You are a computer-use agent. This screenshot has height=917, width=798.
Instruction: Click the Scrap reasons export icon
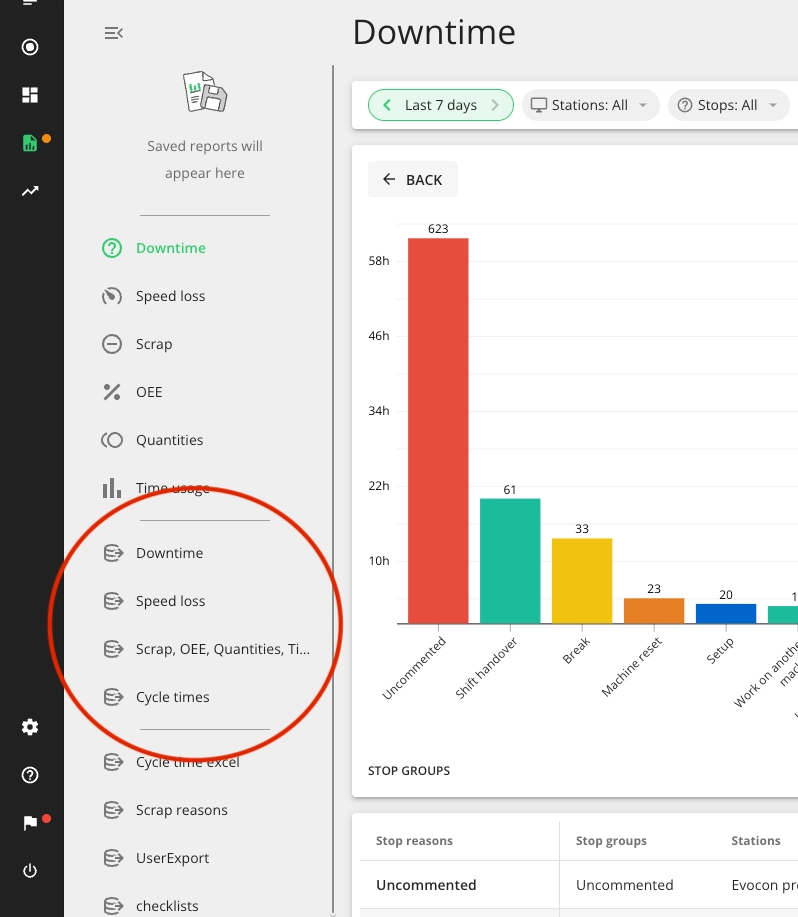113,810
